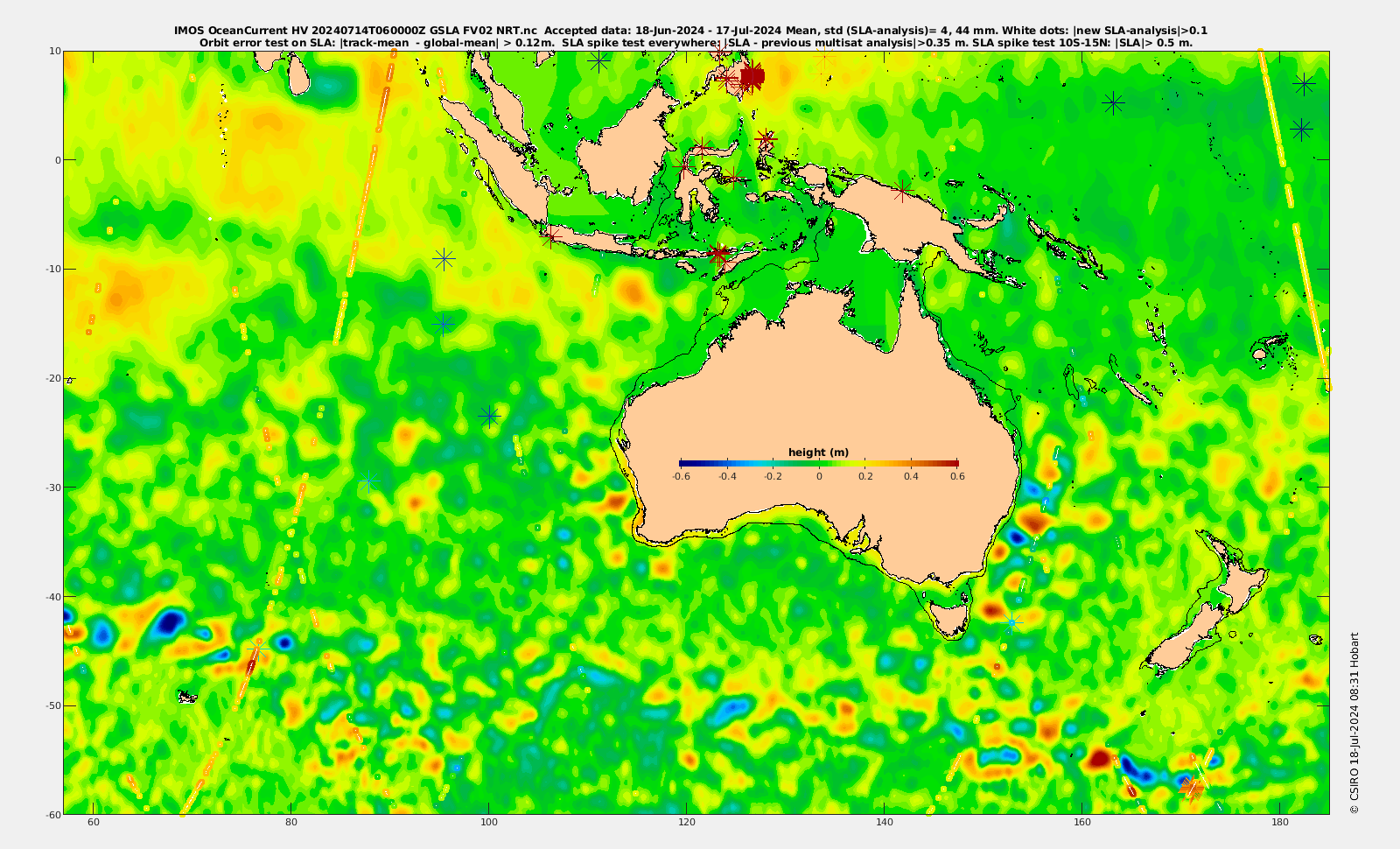
Task: Click latitude axis label "-60"
Action: 52,815
